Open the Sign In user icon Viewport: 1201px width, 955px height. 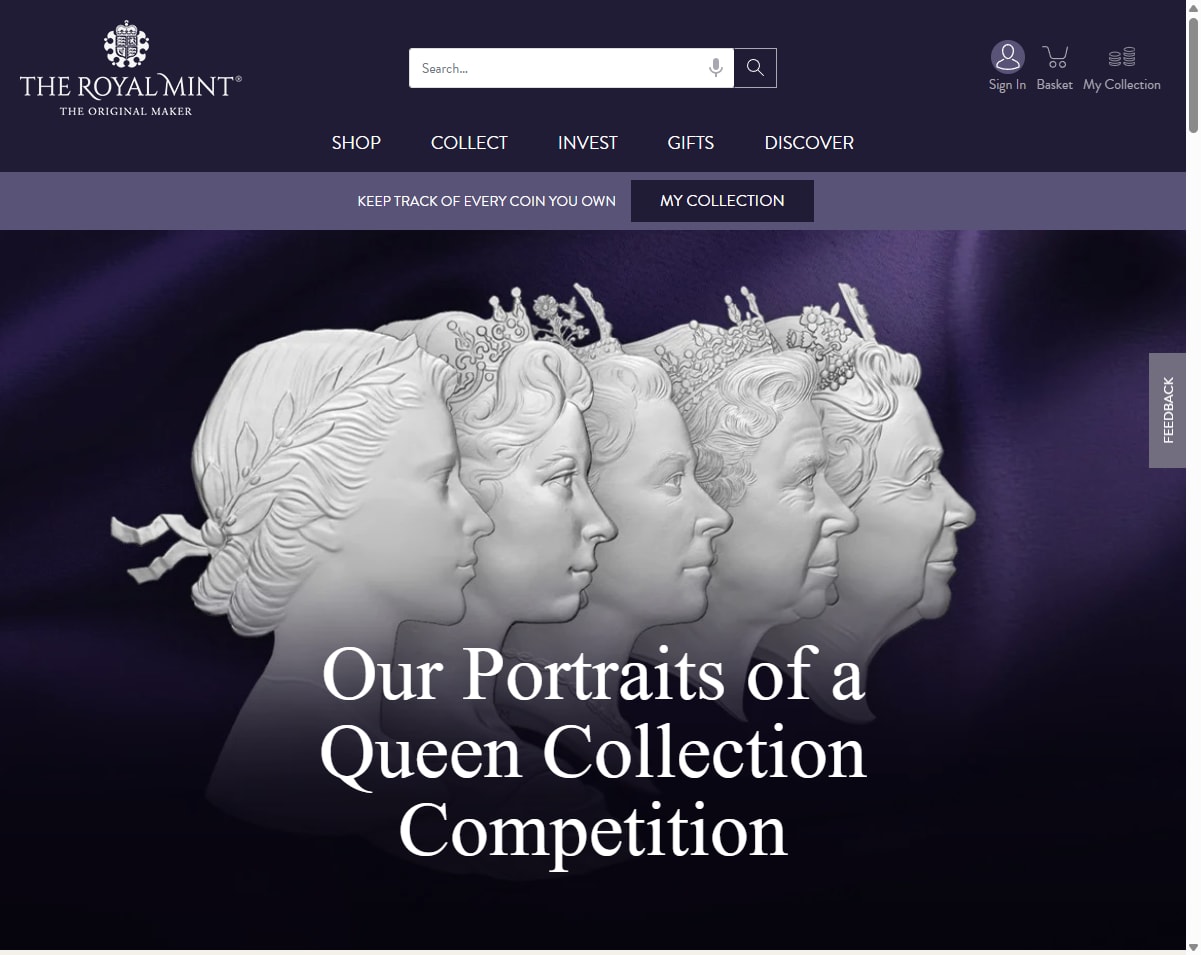click(1007, 57)
